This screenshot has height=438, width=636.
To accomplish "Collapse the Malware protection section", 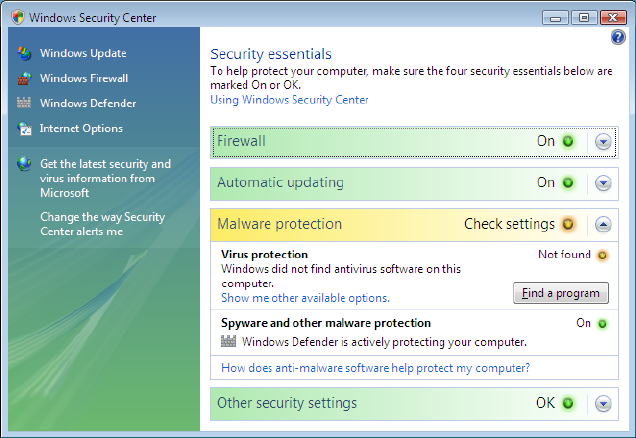I will (602, 224).
